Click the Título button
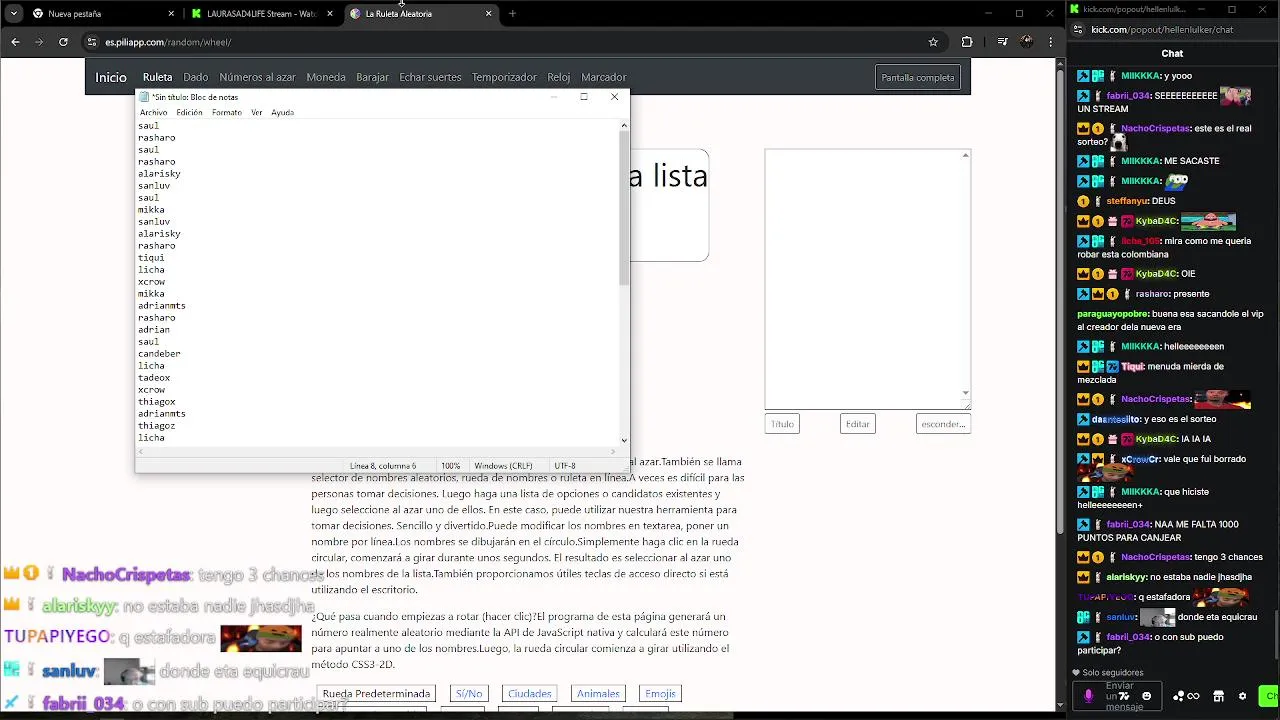1280x720 pixels. (782, 424)
